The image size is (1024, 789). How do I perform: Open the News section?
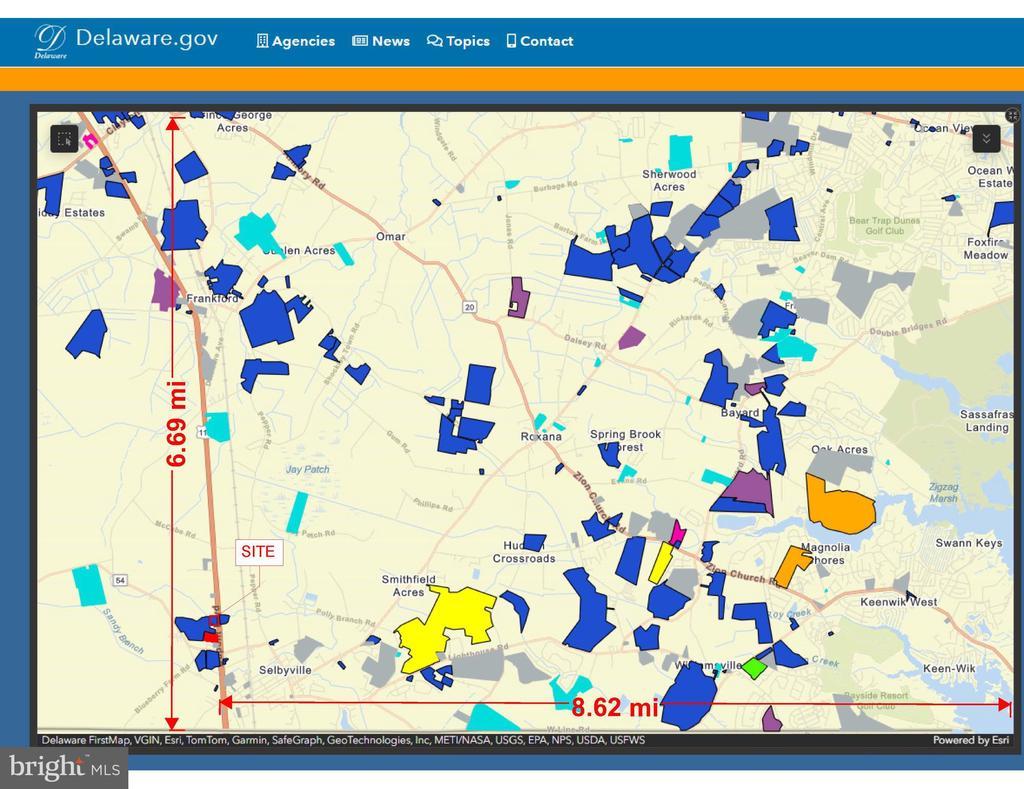pyautogui.click(x=381, y=41)
